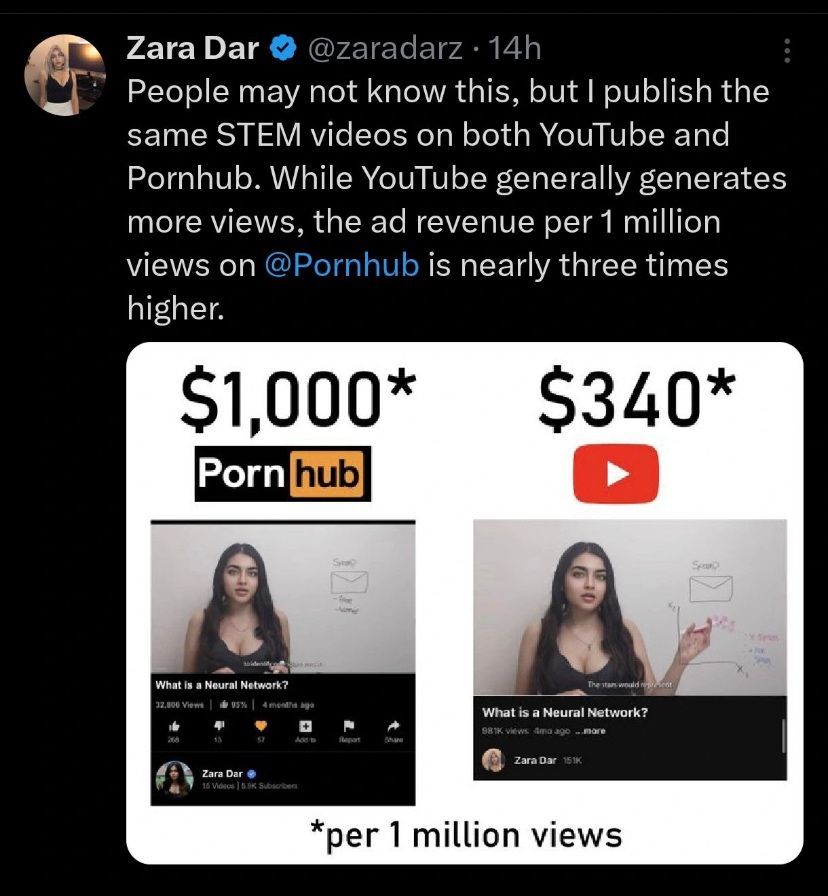Click the red YouTube play logo
Image resolution: width=828 pixels, height=896 pixels.
pos(615,474)
